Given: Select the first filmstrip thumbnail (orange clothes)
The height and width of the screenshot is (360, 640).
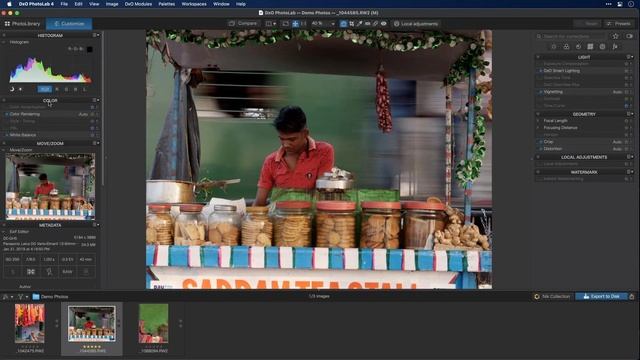Looking at the screenshot, I should [x=30, y=323].
